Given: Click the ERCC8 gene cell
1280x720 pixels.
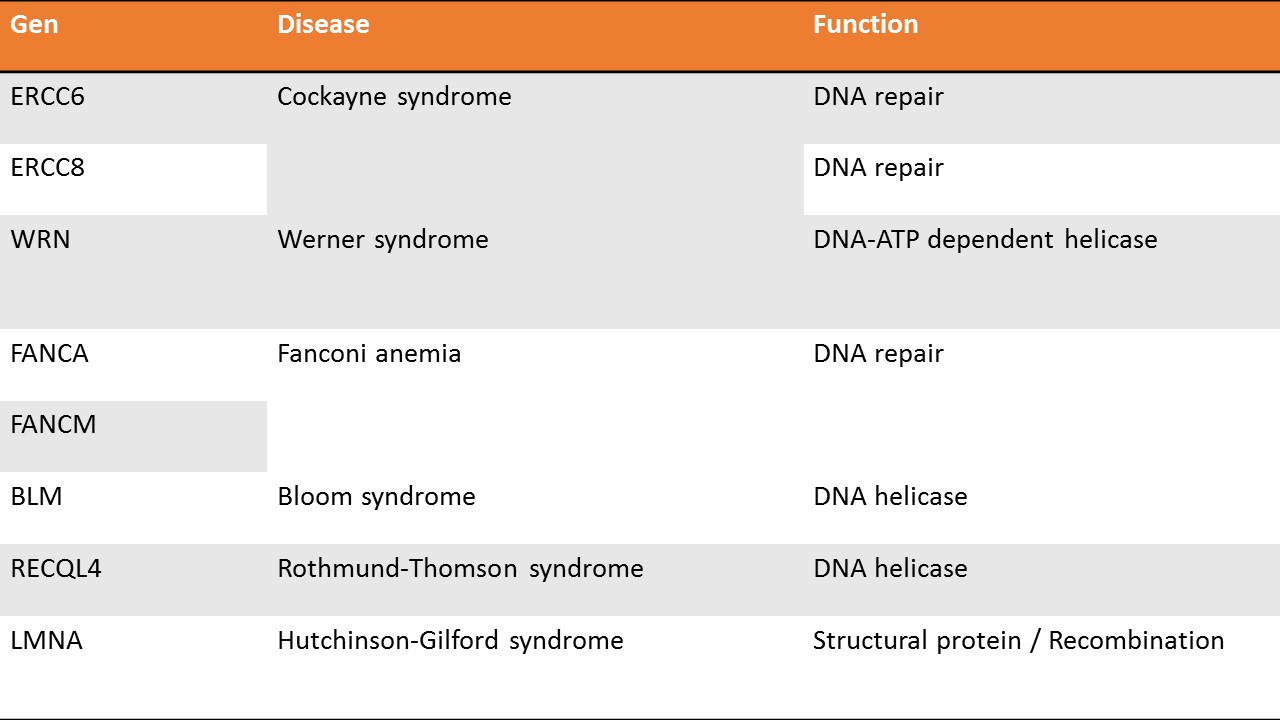Looking at the screenshot, I should [133, 180].
